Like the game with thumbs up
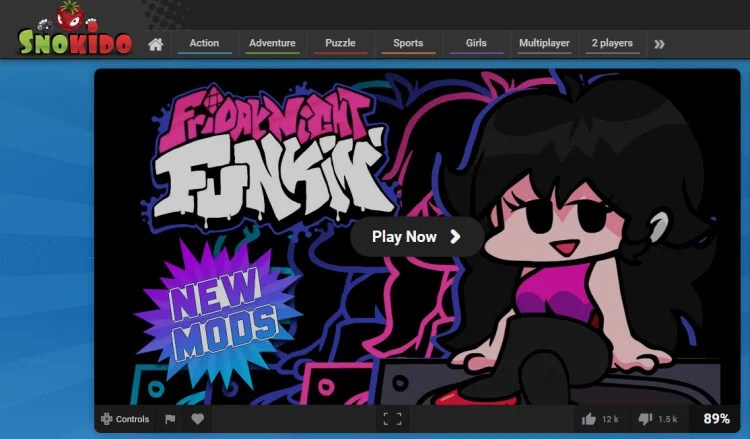The height and width of the screenshot is (439, 750). click(600, 419)
